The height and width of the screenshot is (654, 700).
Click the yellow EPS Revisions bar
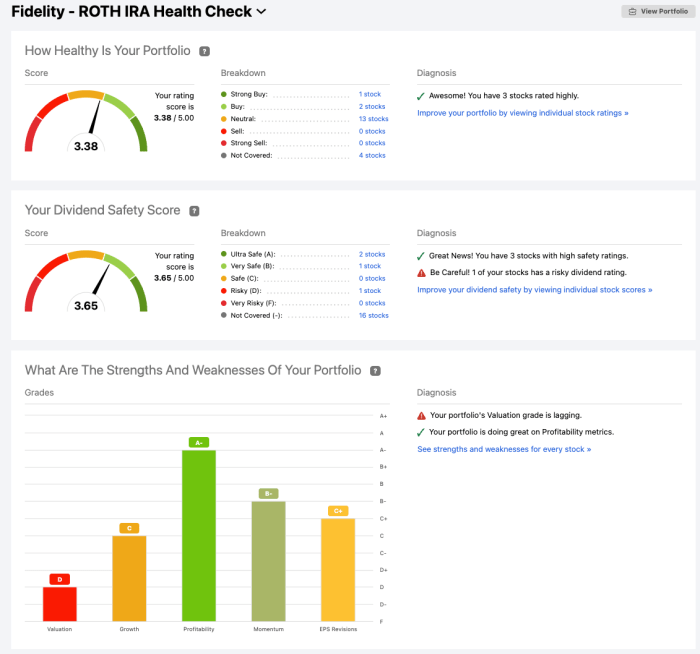pyautogui.click(x=338, y=570)
